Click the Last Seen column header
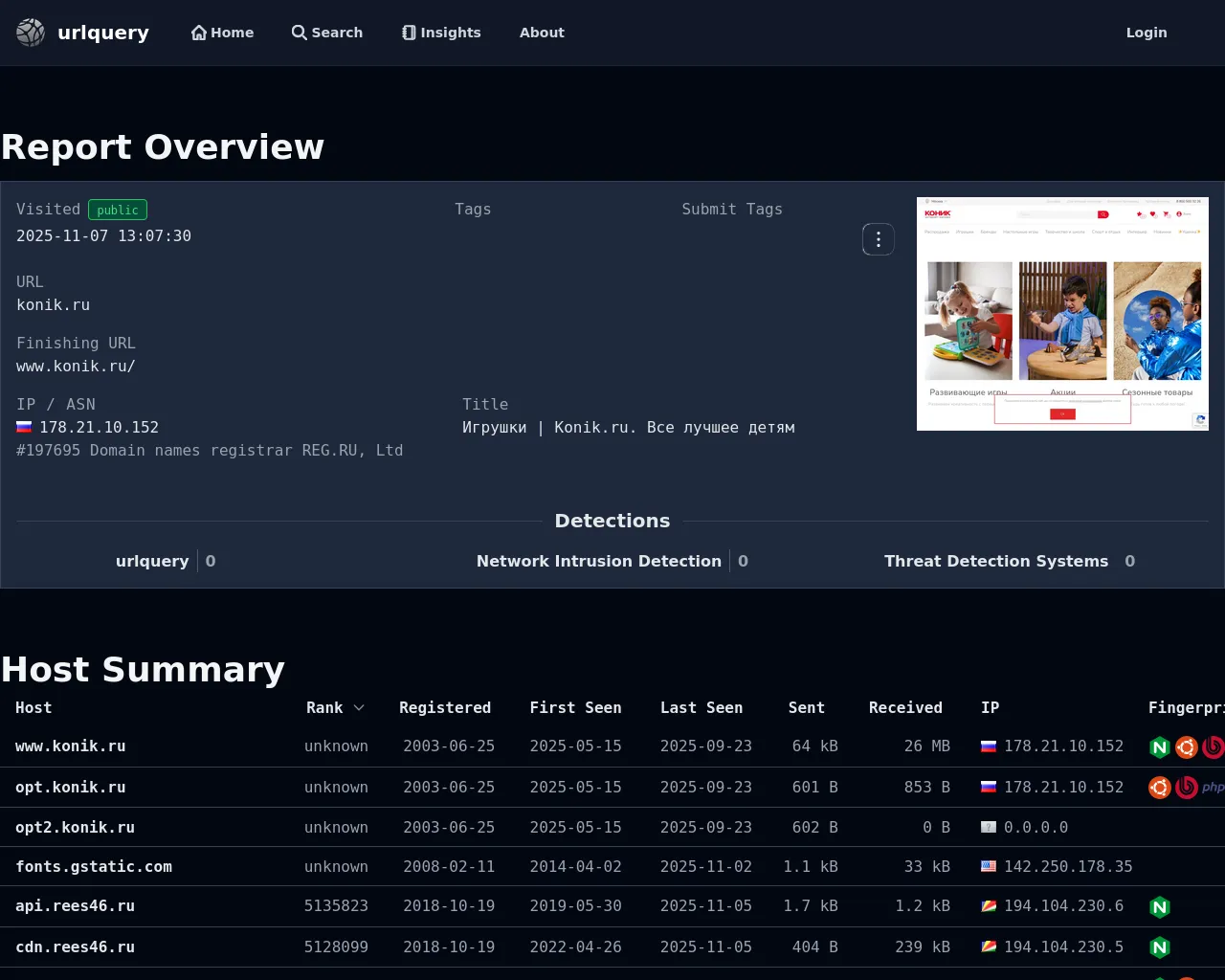The height and width of the screenshot is (980, 1225). 702,708
